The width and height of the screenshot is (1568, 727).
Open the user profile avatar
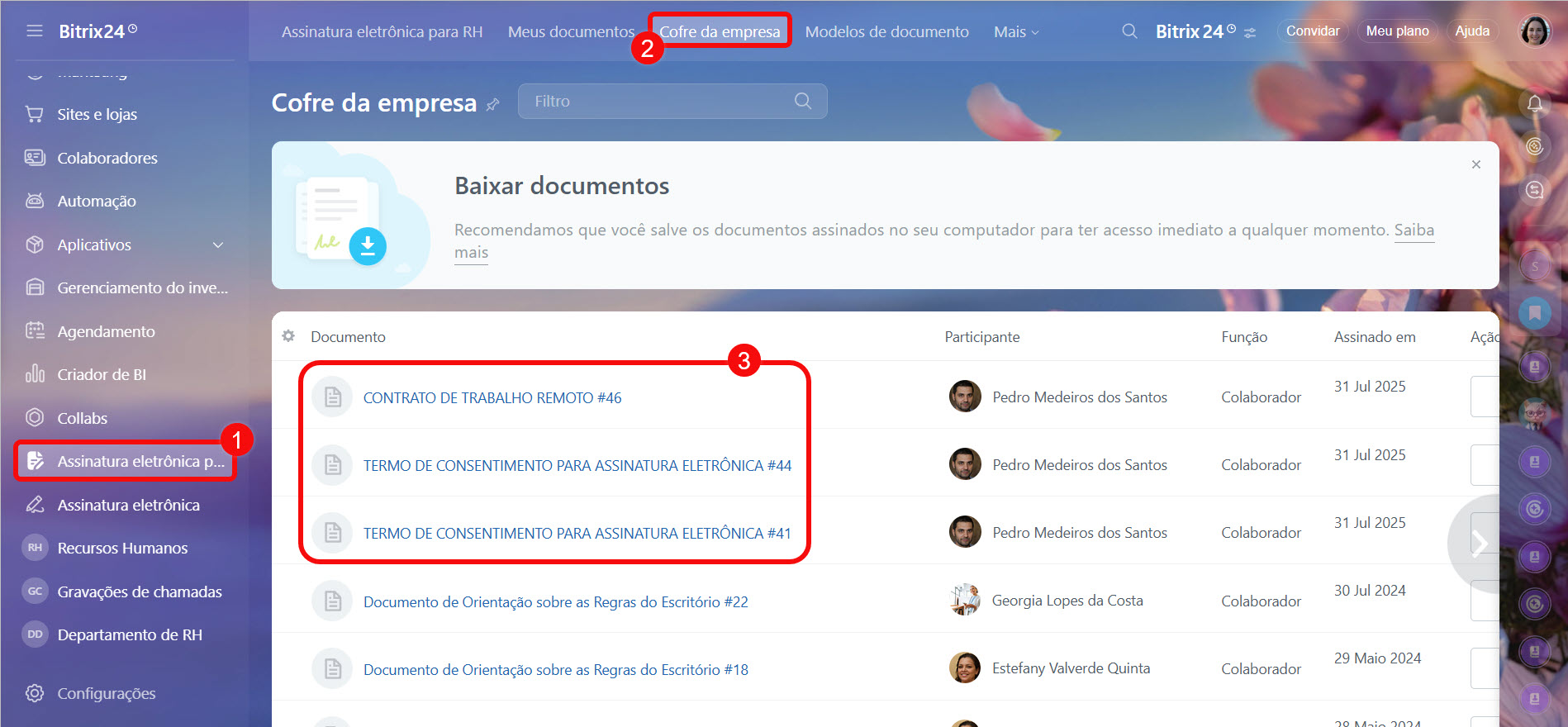tap(1535, 31)
